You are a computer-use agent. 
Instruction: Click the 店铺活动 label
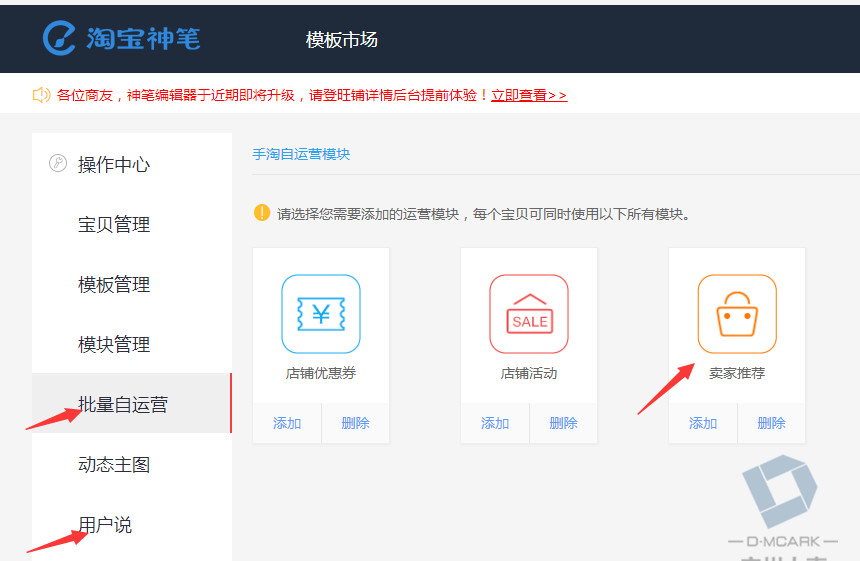[x=529, y=373]
